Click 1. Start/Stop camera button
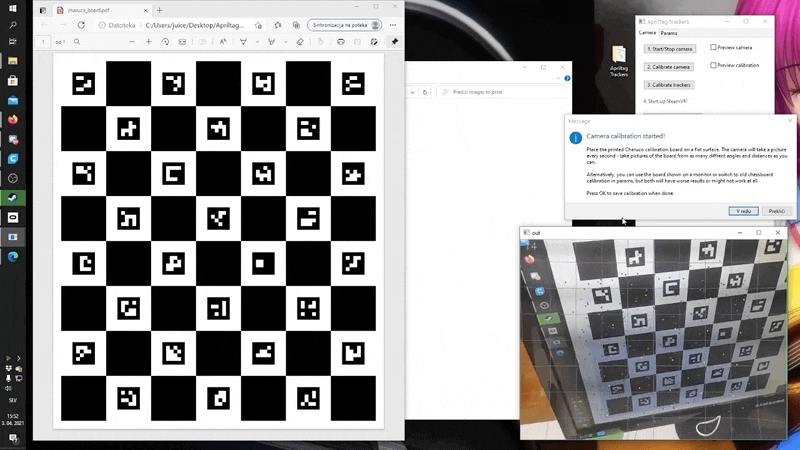 click(669, 49)
